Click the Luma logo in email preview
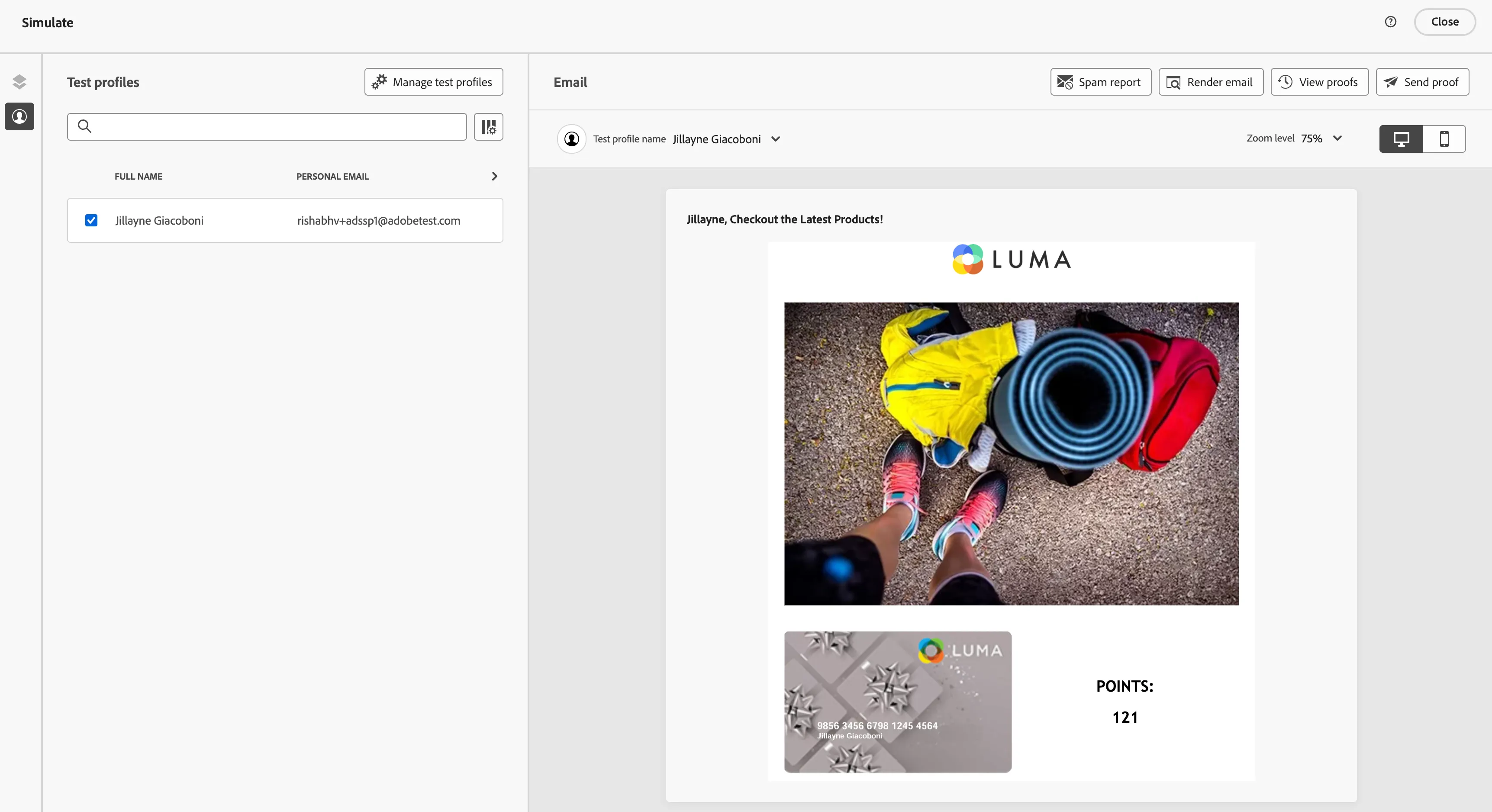This screenshot has height=812, width=1492. click(x=1011, y=259)
